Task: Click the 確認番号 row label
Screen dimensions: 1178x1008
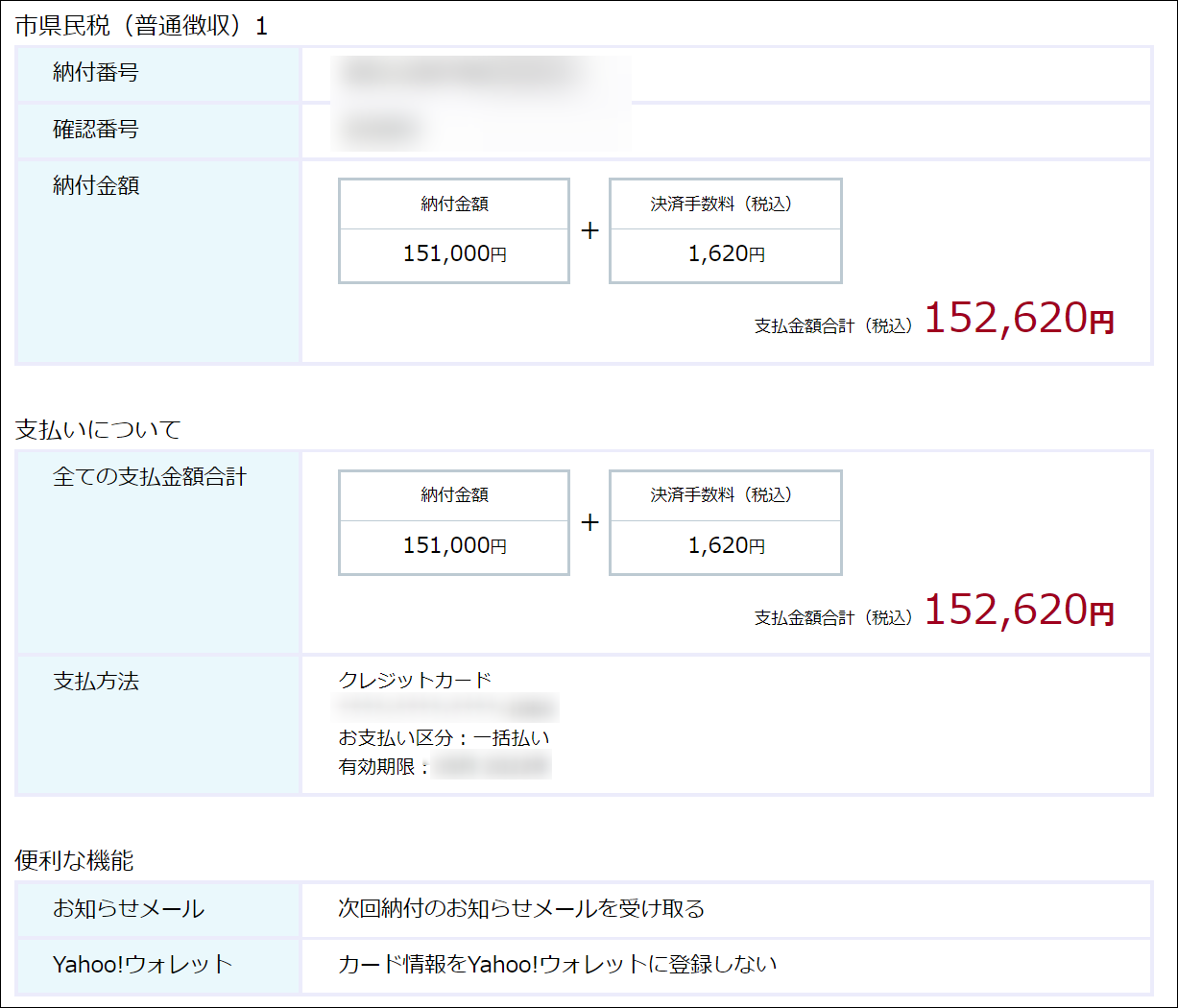Action: point(96,130)
